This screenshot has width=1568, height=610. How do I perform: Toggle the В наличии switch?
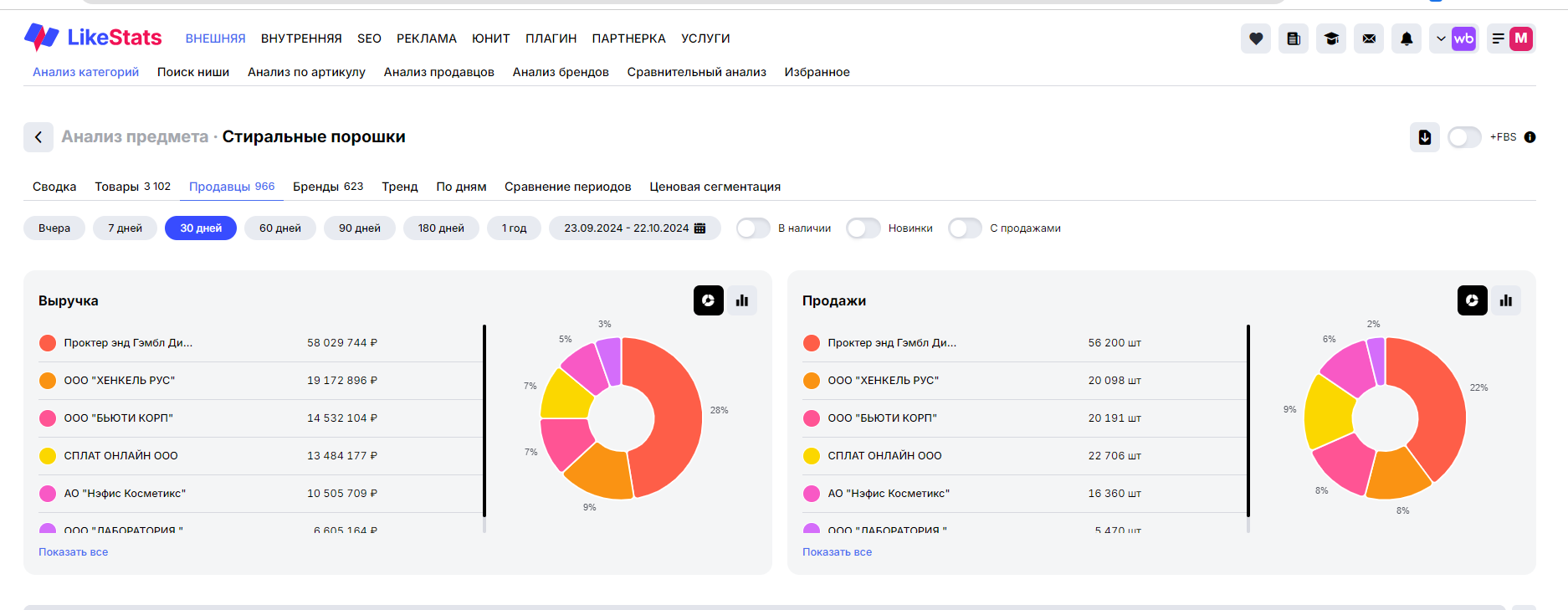pos(753,228)
